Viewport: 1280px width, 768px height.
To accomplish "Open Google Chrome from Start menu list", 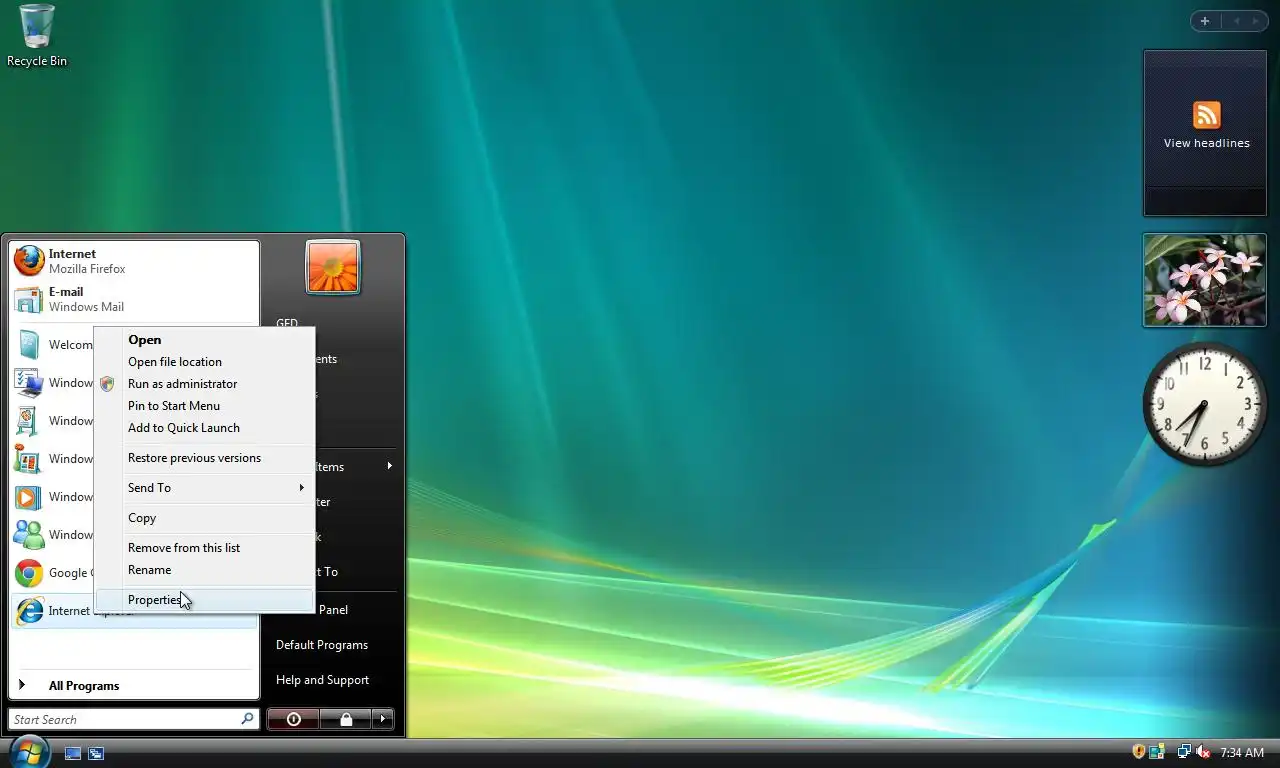I will point(53,573).
